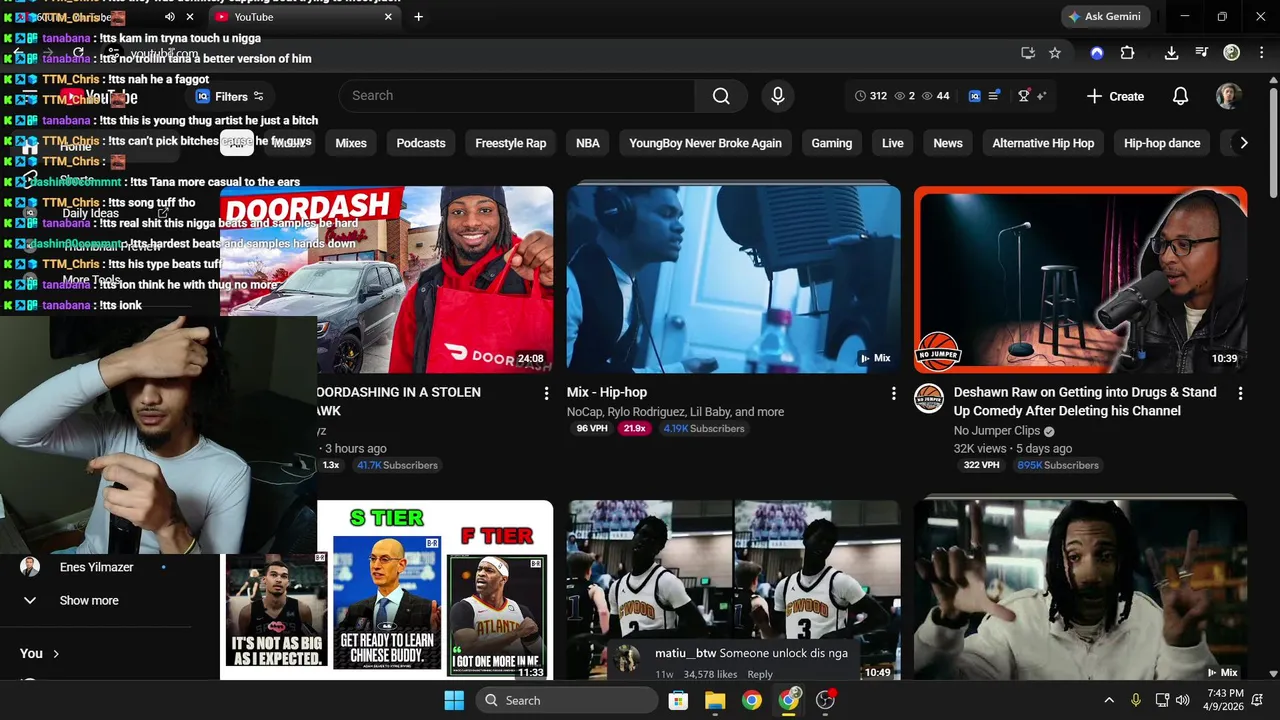The height and width of the screenshot is (720, 1280).
Task: Click the 895K Subscribers badge
Action: (1058, 465)
